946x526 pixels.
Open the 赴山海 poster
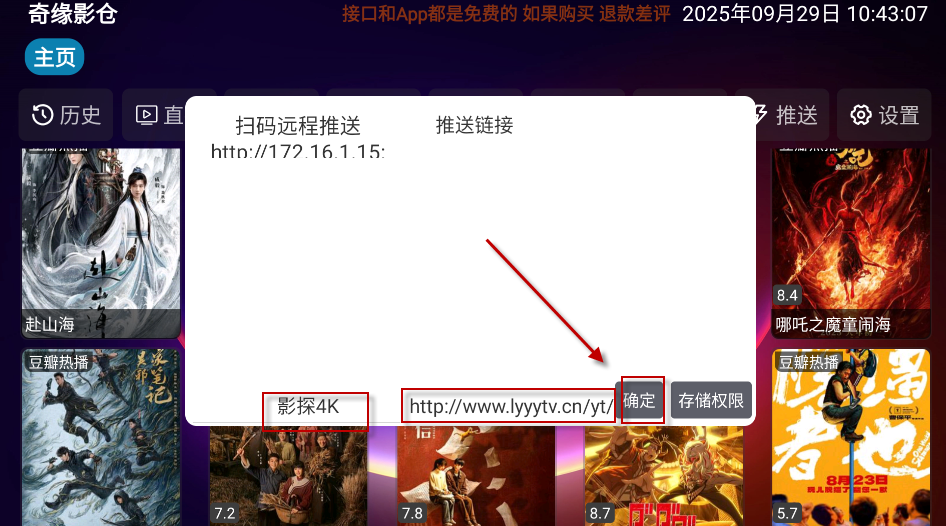pyautogui.click(x=101, y=244)
